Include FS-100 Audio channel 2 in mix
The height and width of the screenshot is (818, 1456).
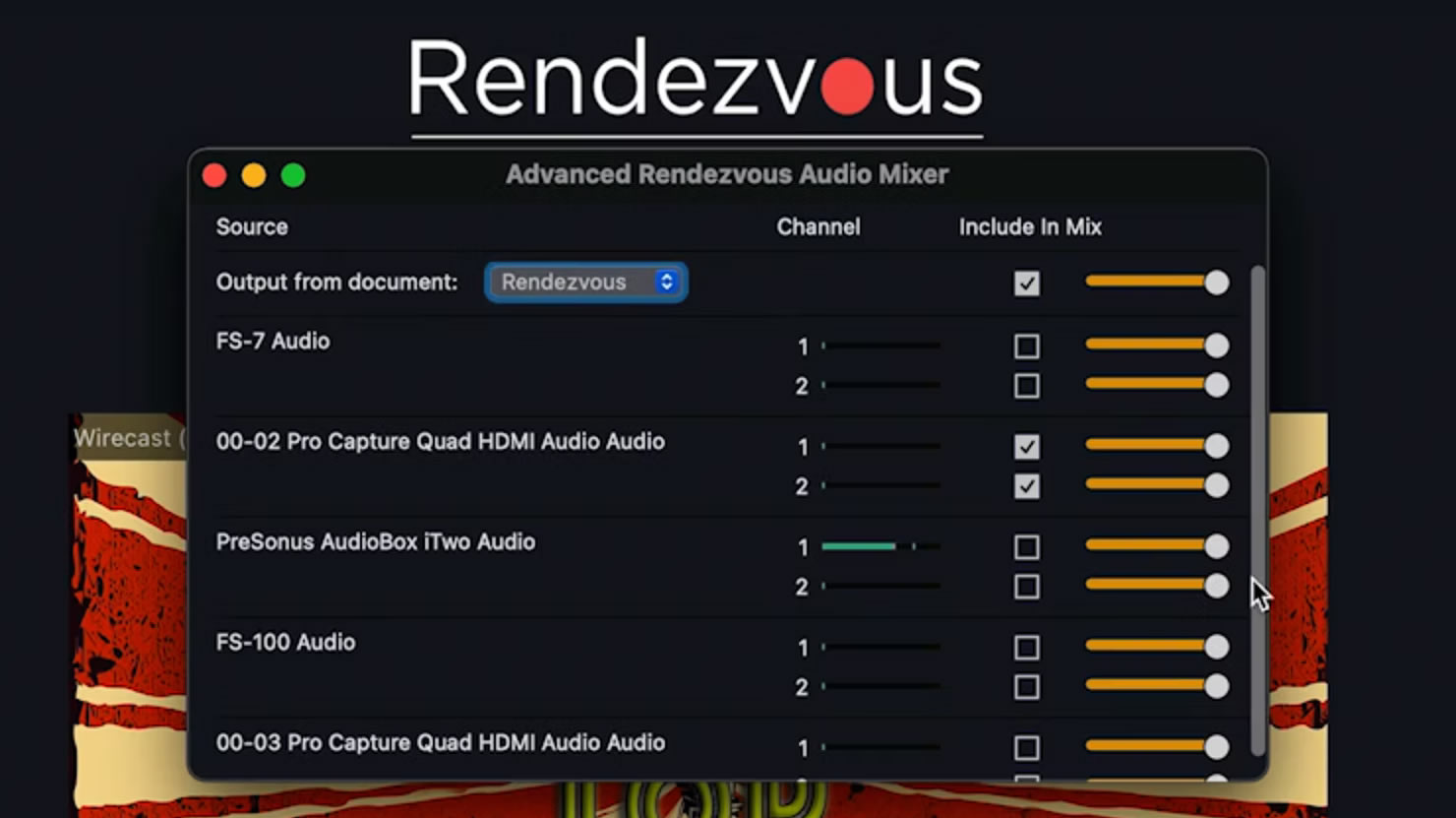click(1026, 687)
